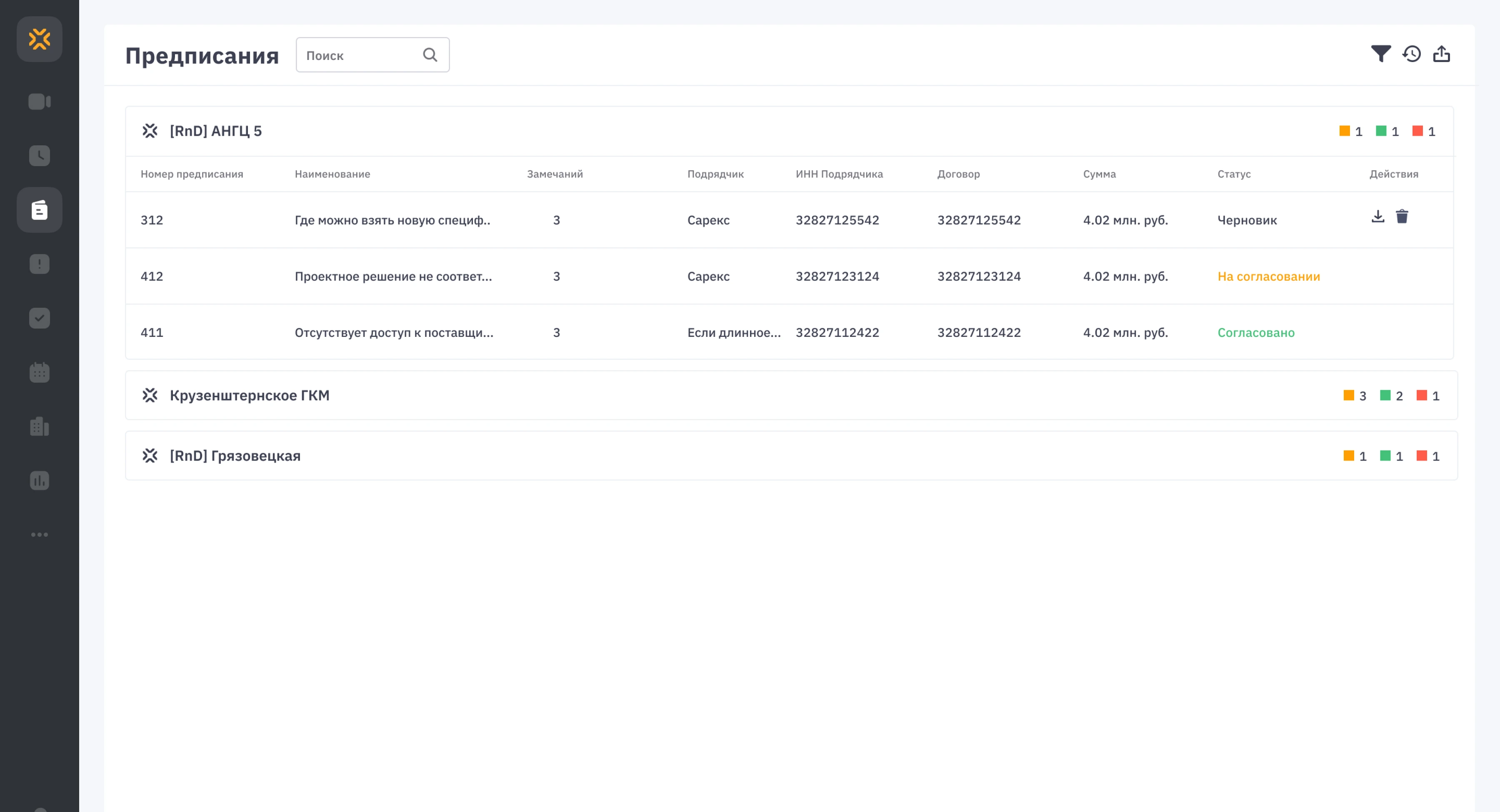This screenshot has height=812, width=1500.
Task: Open the calendar sidebar icon
Action: click(x=40, y=372)
